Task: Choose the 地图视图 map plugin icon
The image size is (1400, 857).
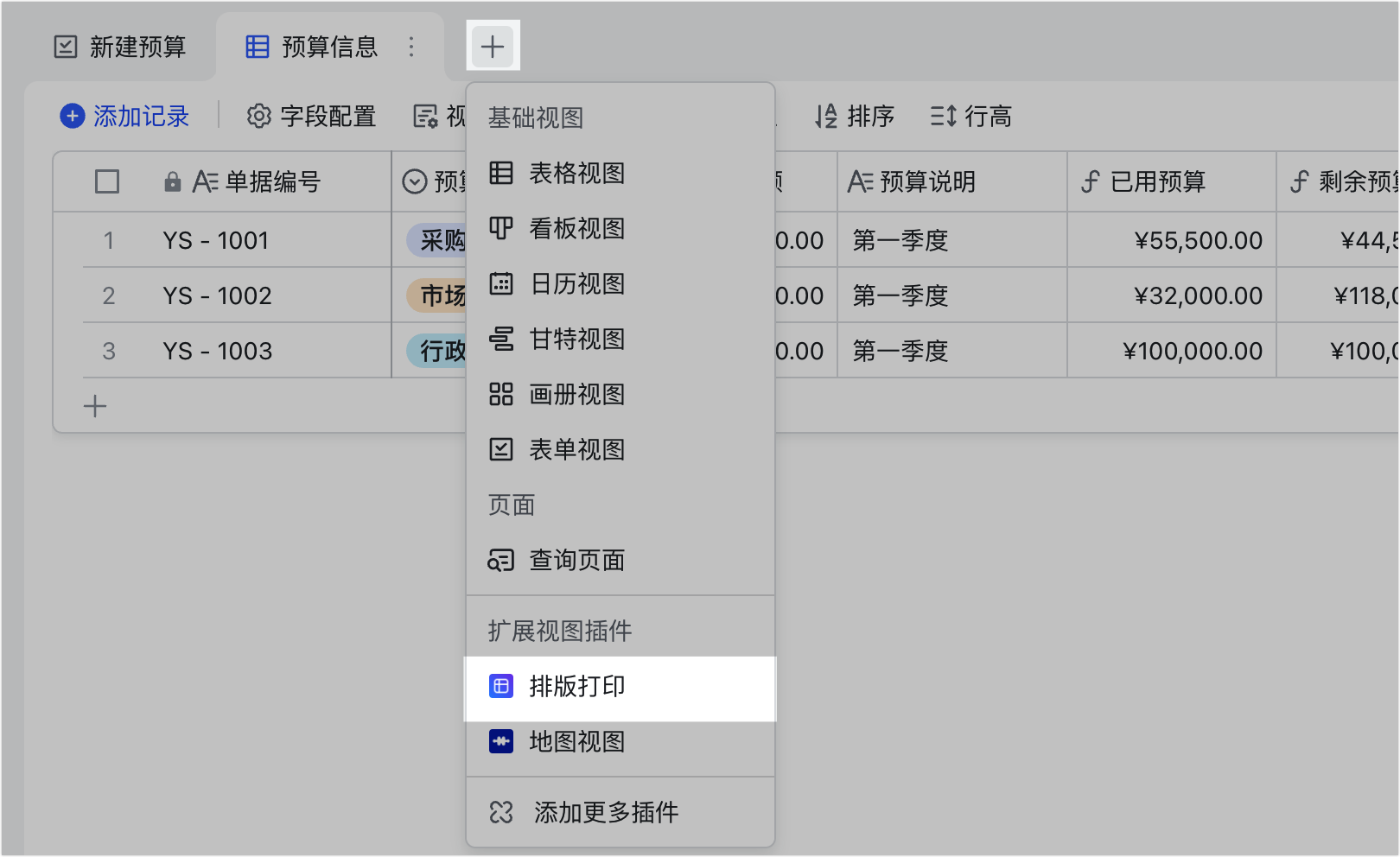Action: click(501, 741)
